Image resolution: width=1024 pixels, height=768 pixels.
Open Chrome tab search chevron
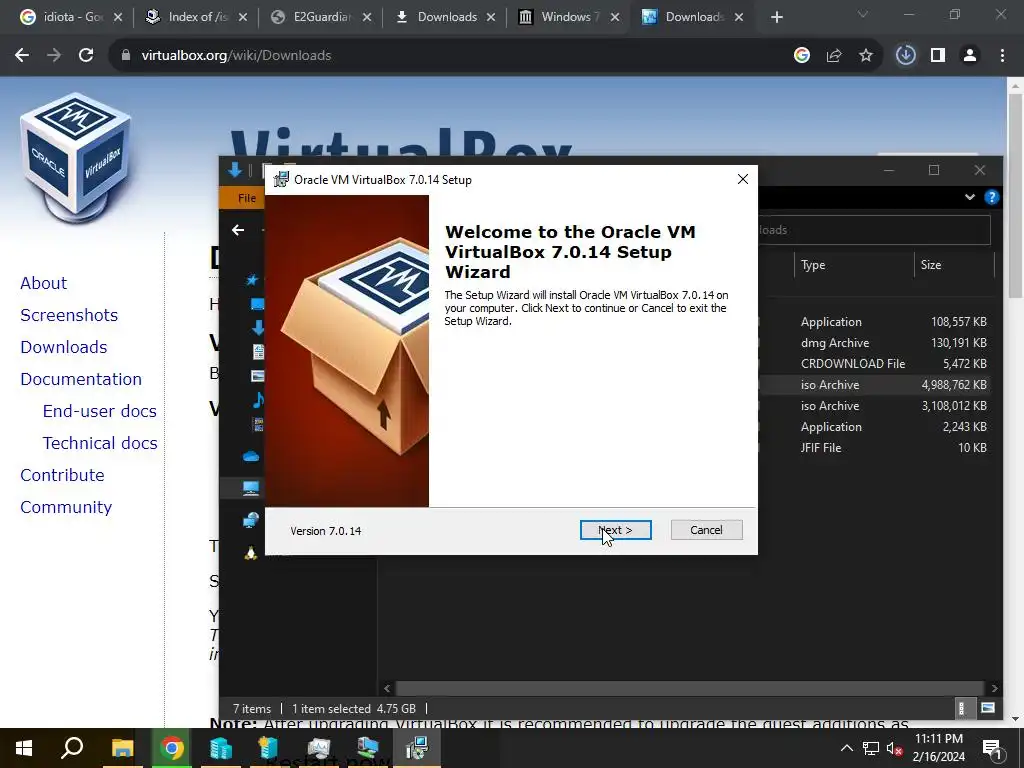[863, 14]
